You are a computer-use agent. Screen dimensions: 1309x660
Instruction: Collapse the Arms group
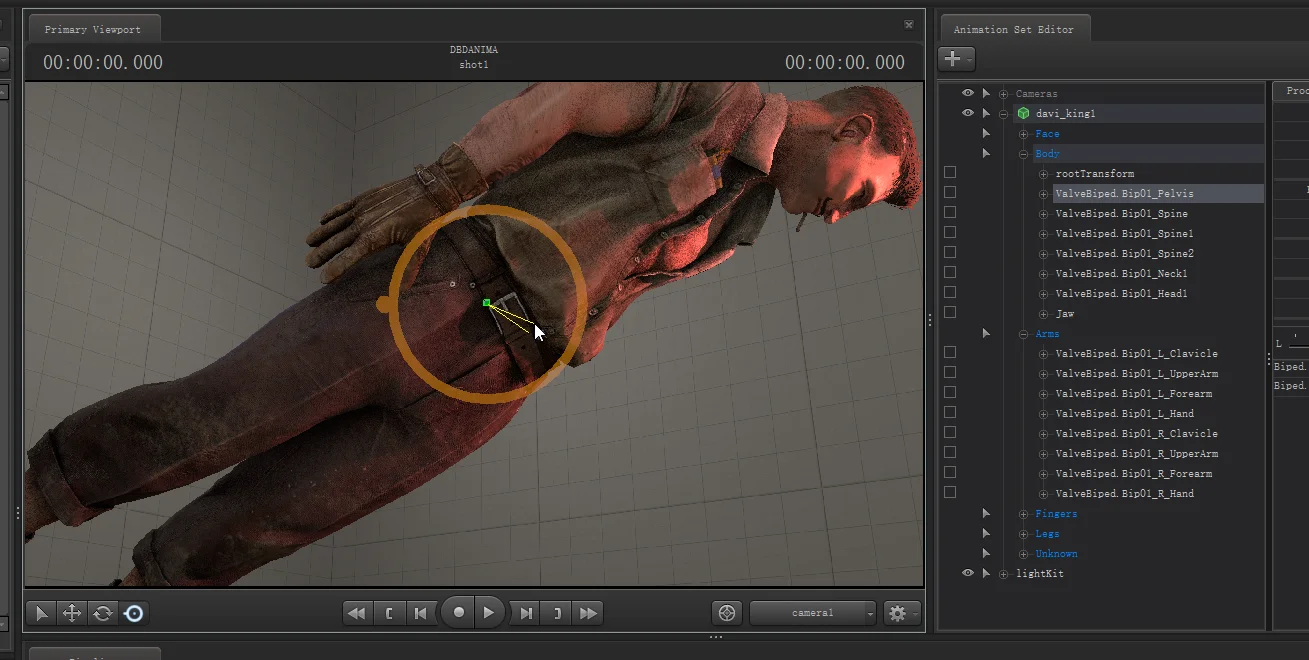click(x=1023, y=334)
